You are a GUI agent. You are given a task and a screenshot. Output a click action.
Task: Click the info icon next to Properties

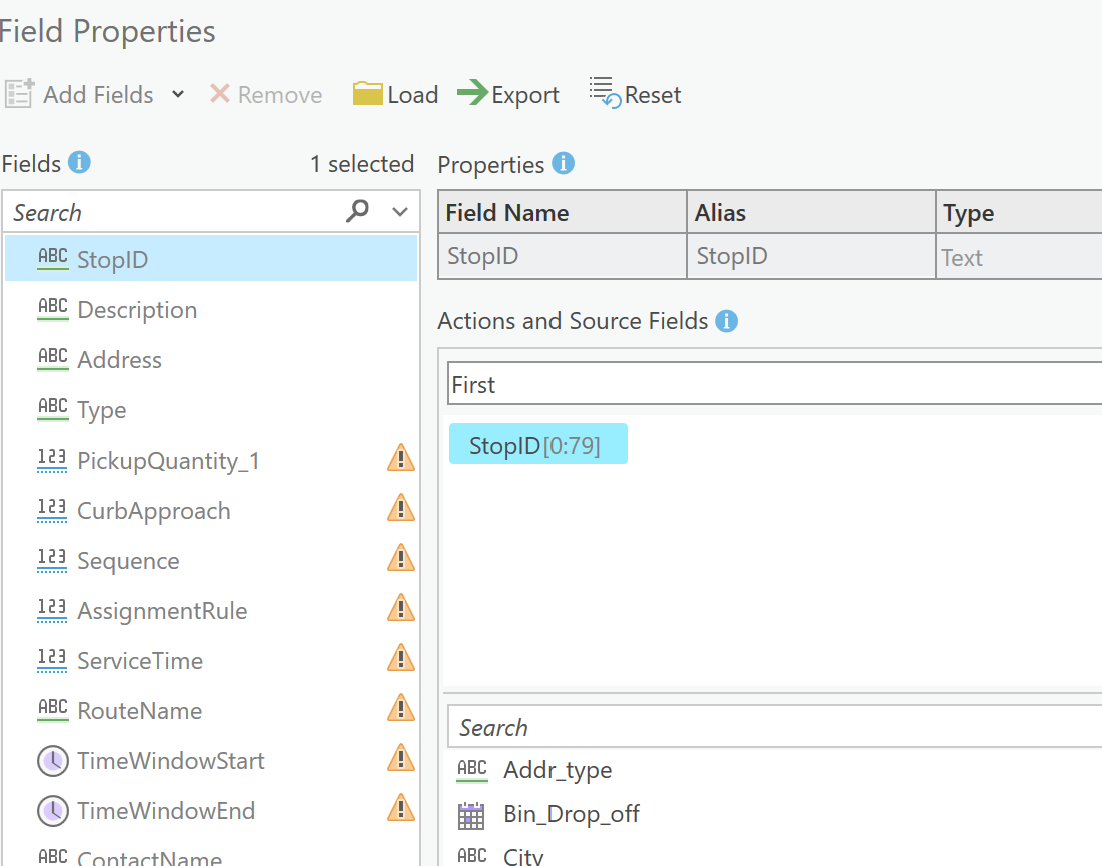[x=564, y=163]
